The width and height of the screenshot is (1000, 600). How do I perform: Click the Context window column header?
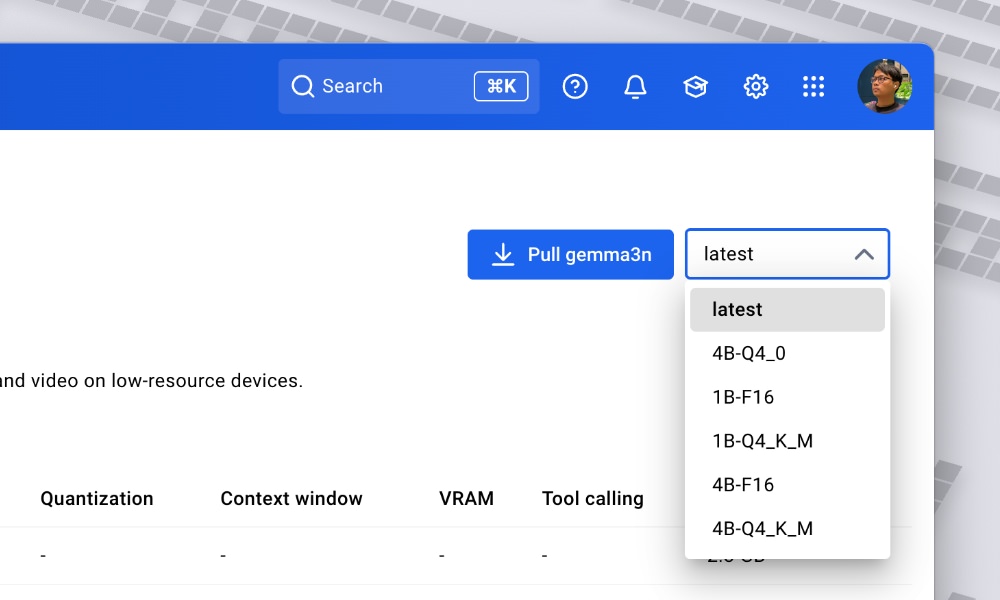tap(291, 498)
